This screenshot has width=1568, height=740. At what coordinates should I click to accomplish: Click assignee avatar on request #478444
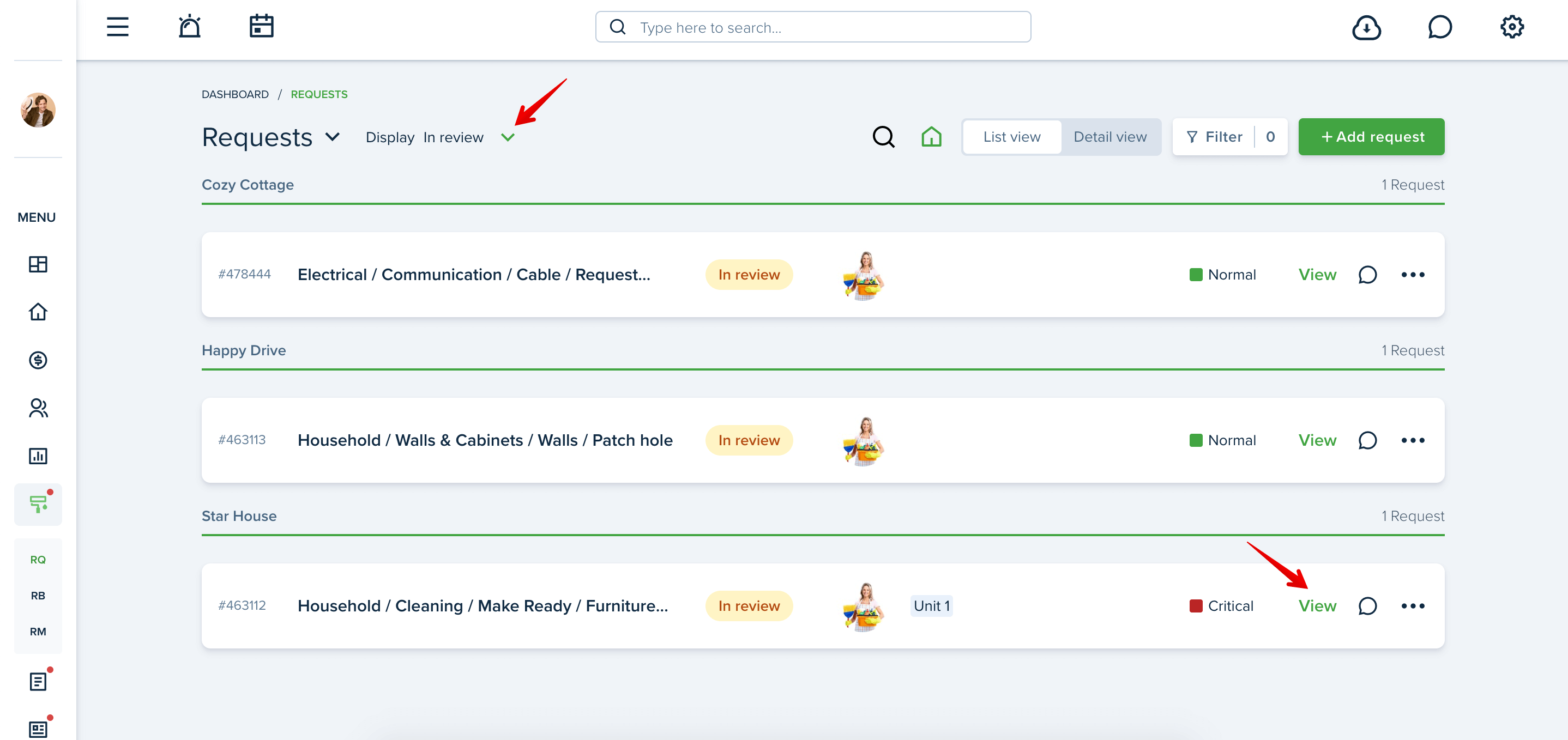tap(864, 276)
